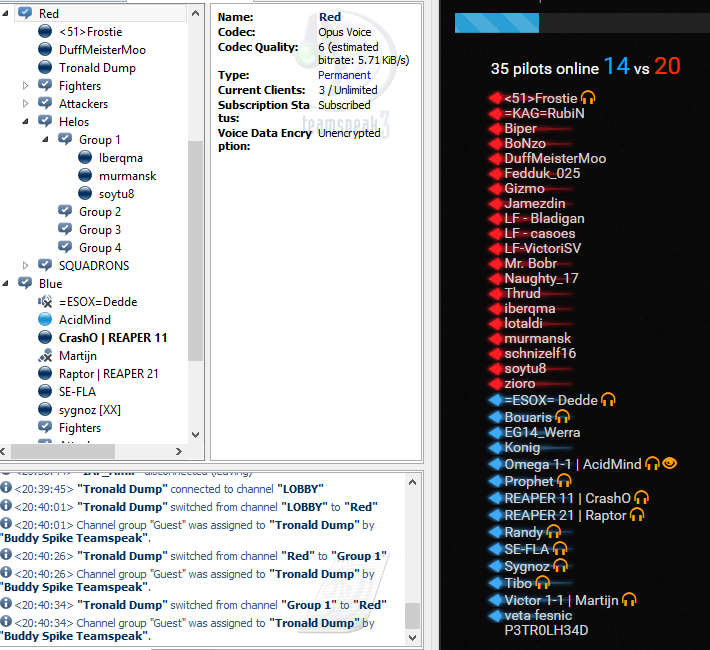
Task: Select sygnoz [XX] in the channel tree
Action: (x=90, y=410)
